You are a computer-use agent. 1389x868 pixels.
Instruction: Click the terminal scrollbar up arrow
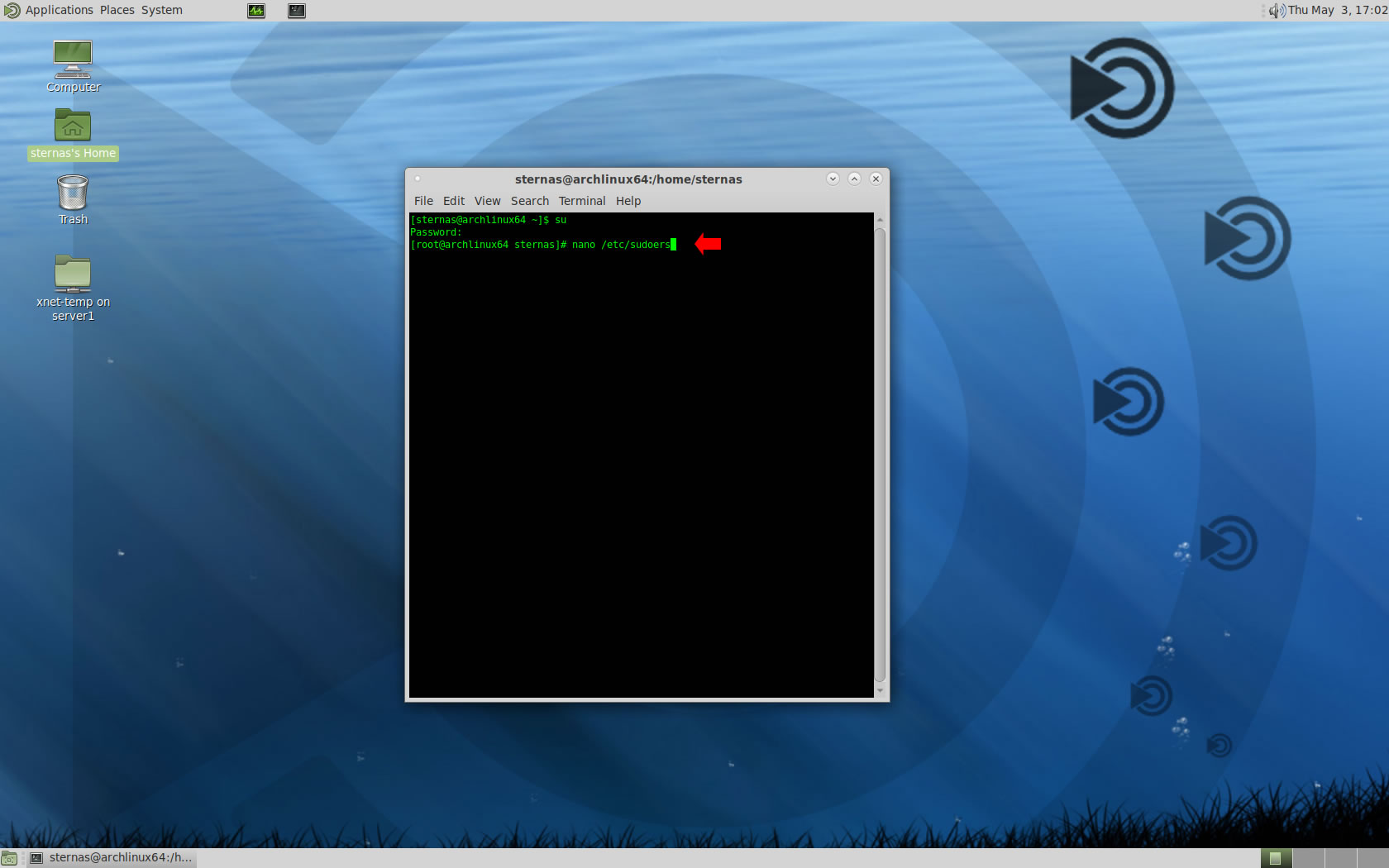coord(880,220)
